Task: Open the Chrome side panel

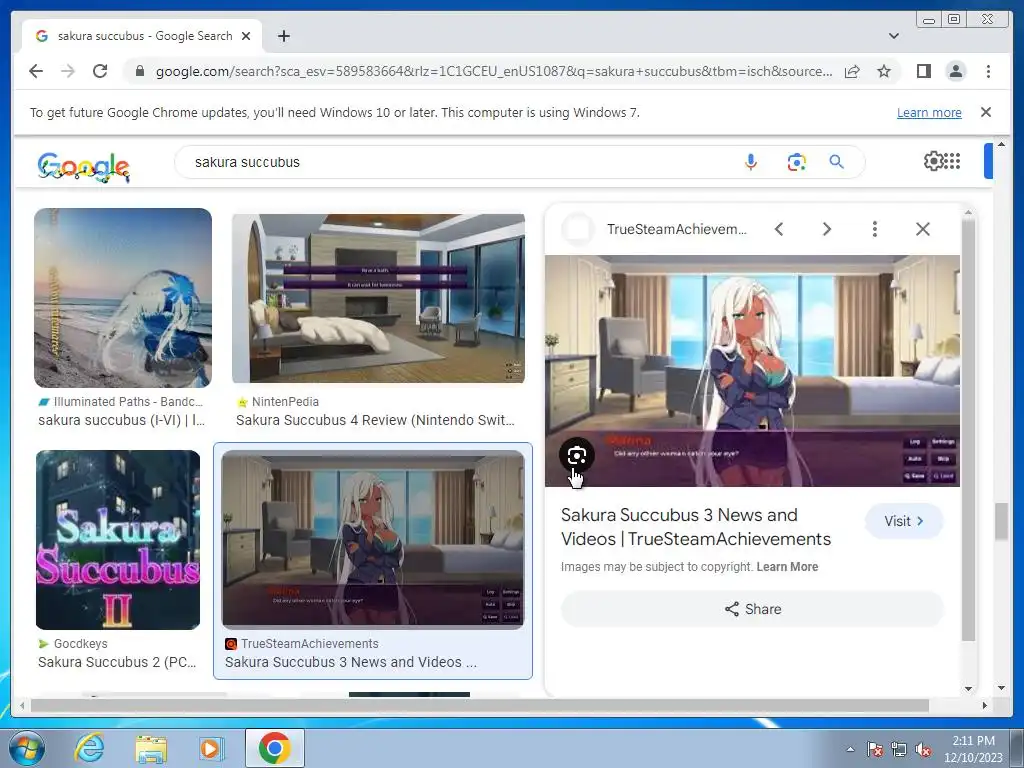Action: 923,71
